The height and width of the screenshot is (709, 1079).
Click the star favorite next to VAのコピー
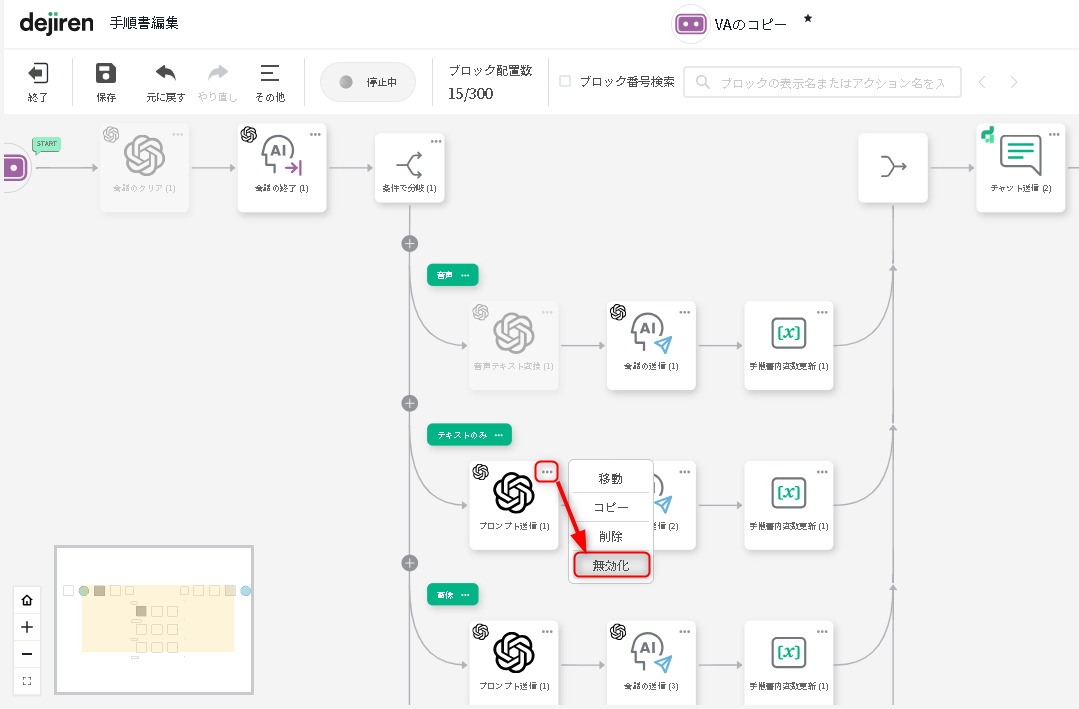tap(808, 19)
